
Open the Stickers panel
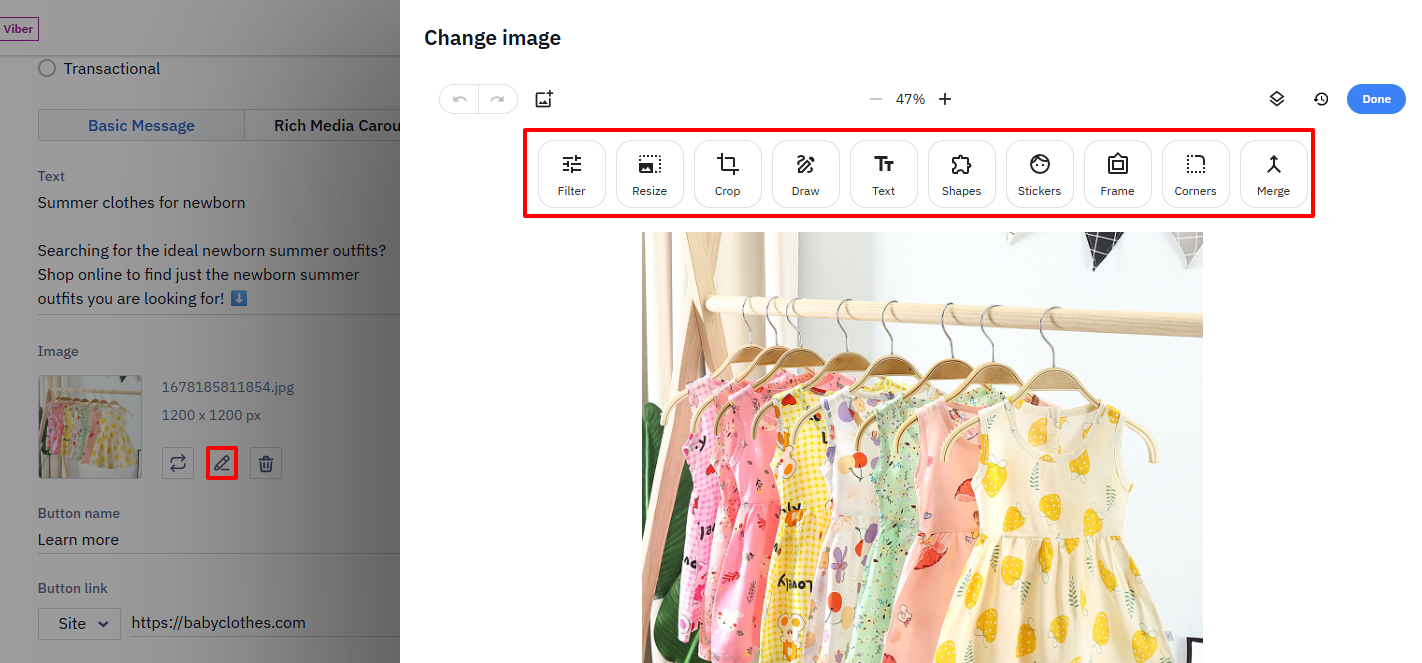click(x=1040, y=174)
